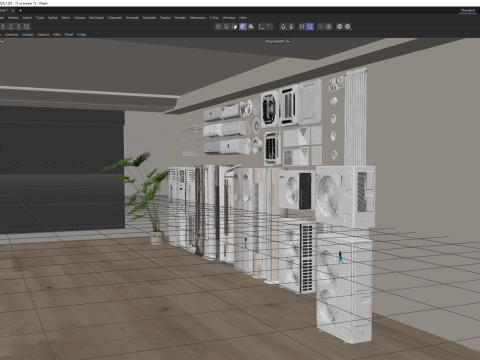Open the viewport Filter menu
The image size is (480, 360).
tap(57, 35)
